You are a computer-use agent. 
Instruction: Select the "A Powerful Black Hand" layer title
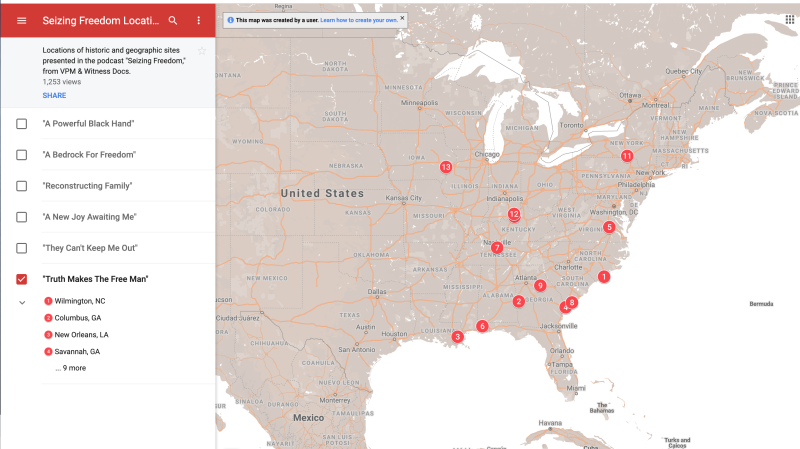(x=88, y=123)
